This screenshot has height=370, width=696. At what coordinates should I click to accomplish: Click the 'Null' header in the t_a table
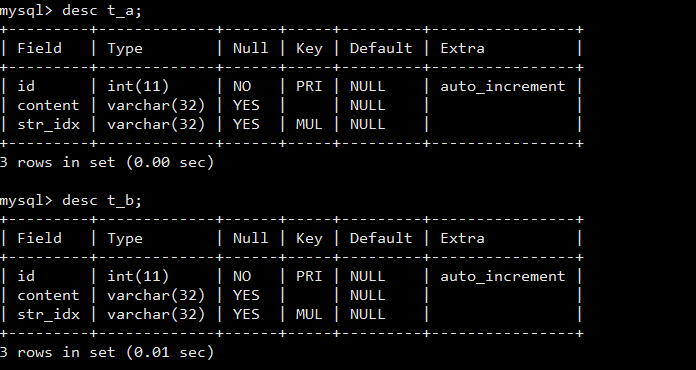pos(251,48)
